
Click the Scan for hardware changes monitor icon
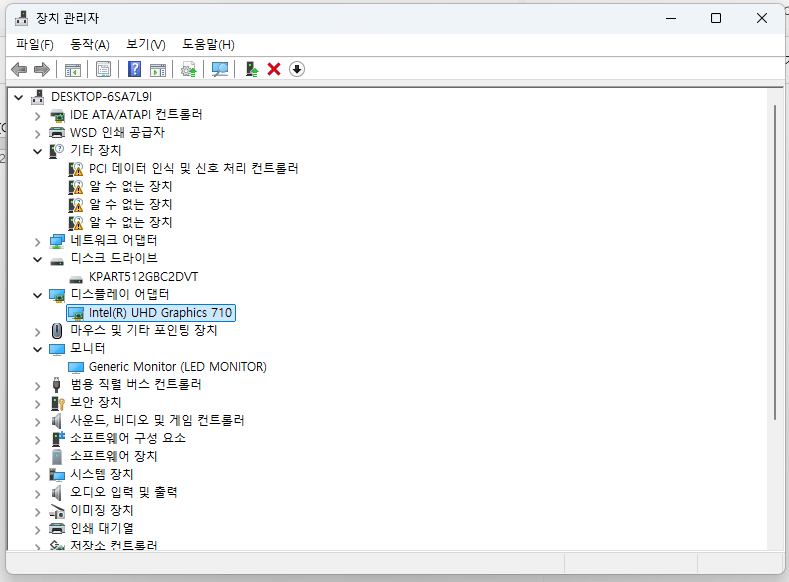pyautogui.click(x=220, y=69)
